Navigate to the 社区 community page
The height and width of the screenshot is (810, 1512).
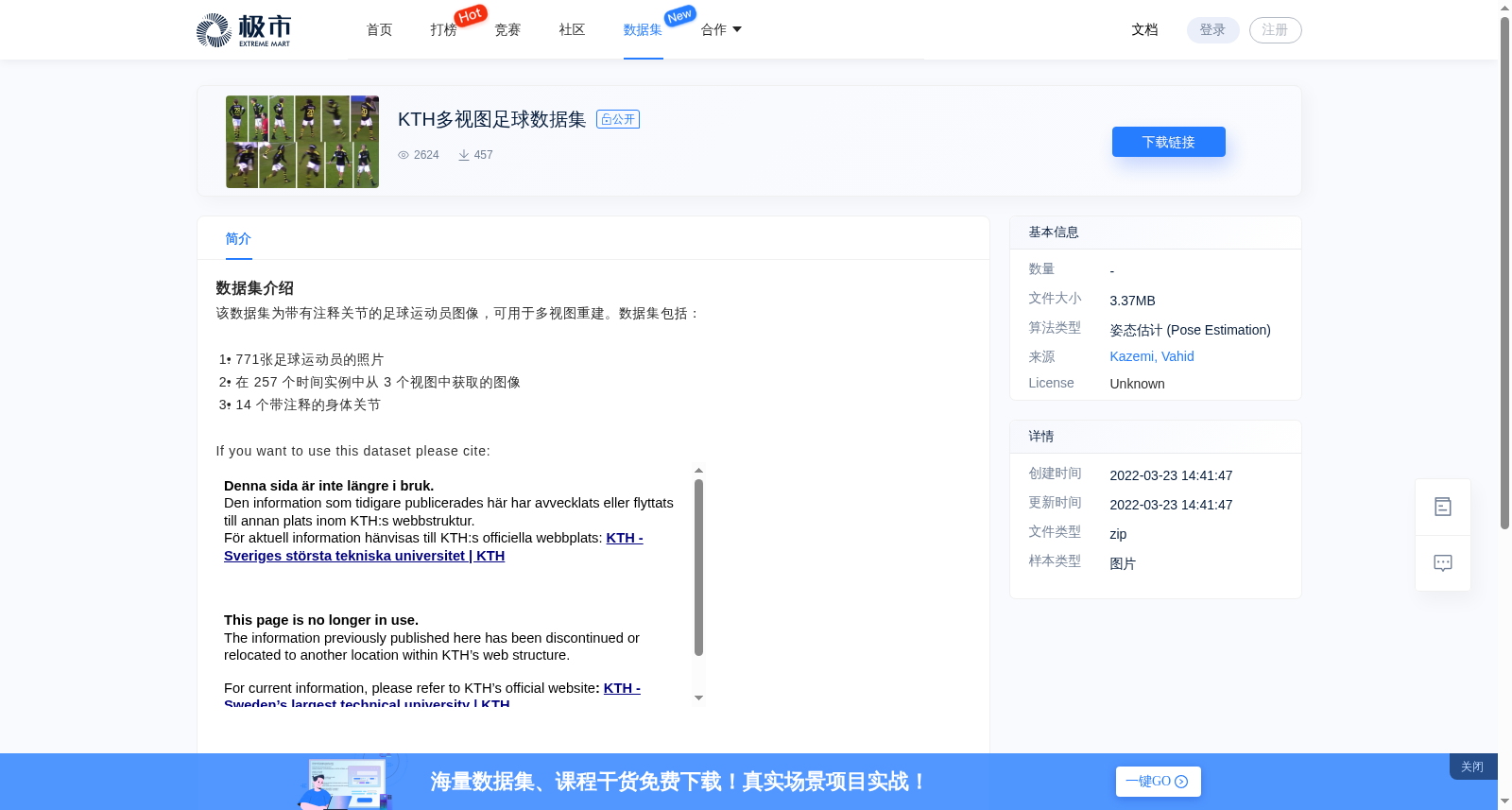(x=572, y=30)
